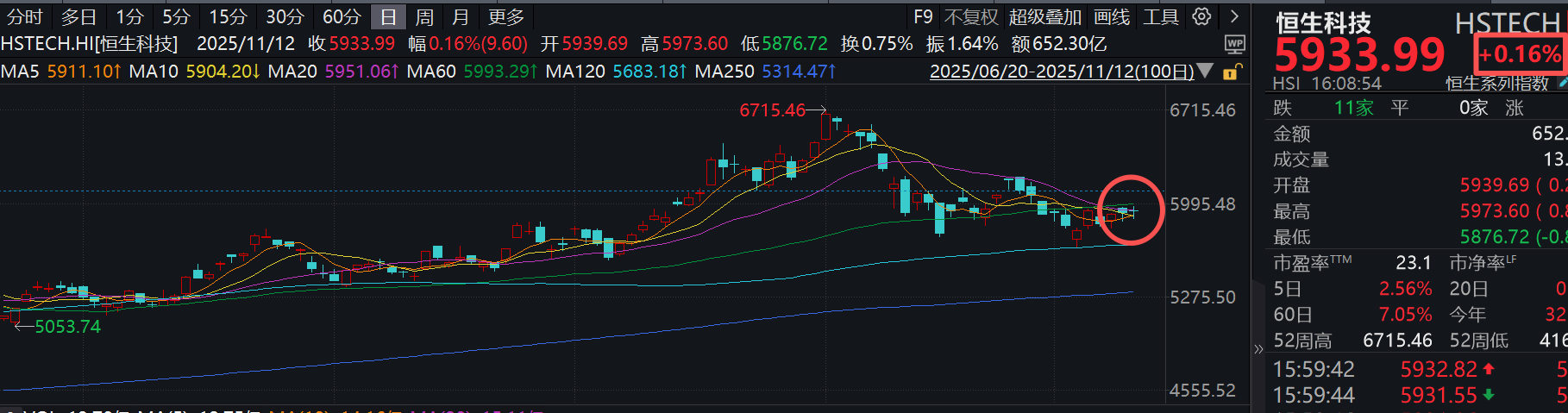Open the 不复权 adjustment option
Image resolution: width=1568 pixels, height=413 pixels.
tap(971, 17)
